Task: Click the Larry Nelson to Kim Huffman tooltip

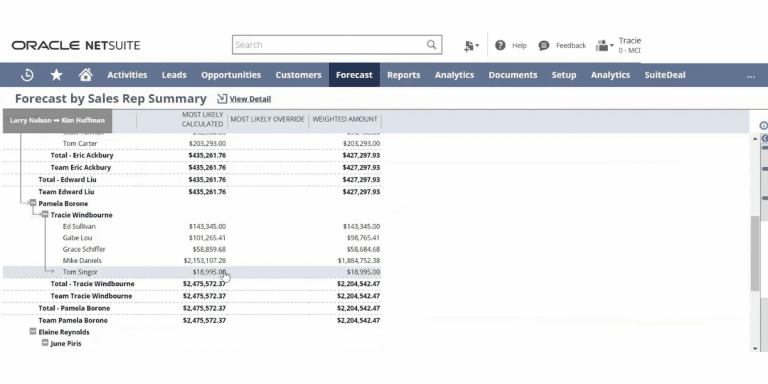Action: click(57, 120)
